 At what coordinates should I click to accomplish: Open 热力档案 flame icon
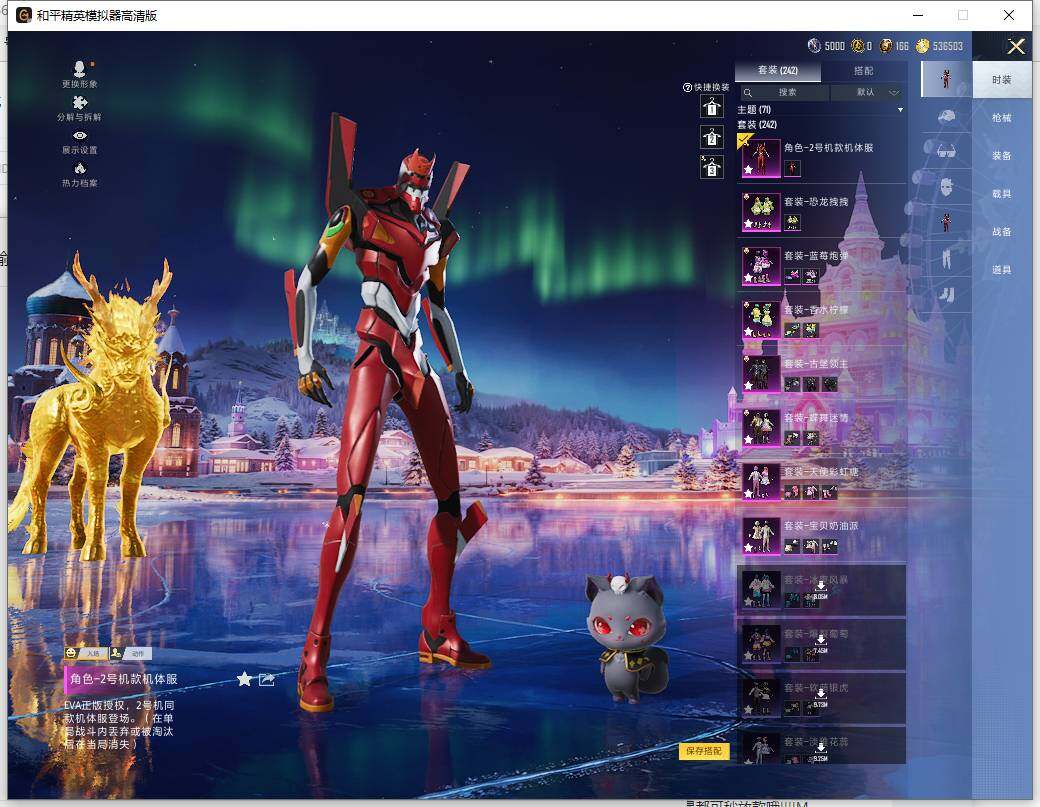point(80,169)
